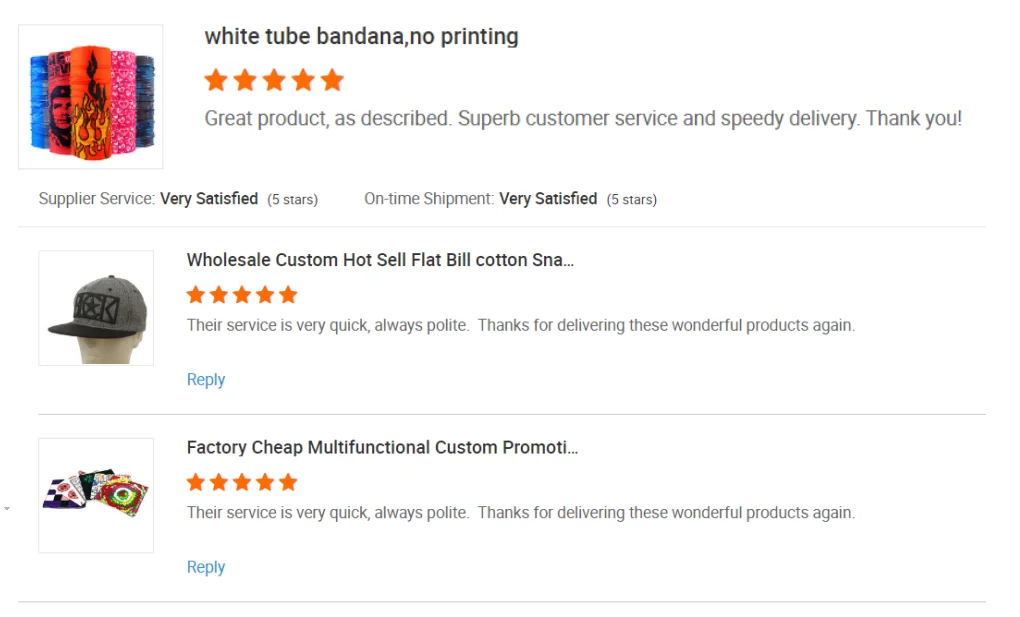Viewport: 1020px width, 617px height.
Task: Click first star of the tube bandana review
Action: 215,80
